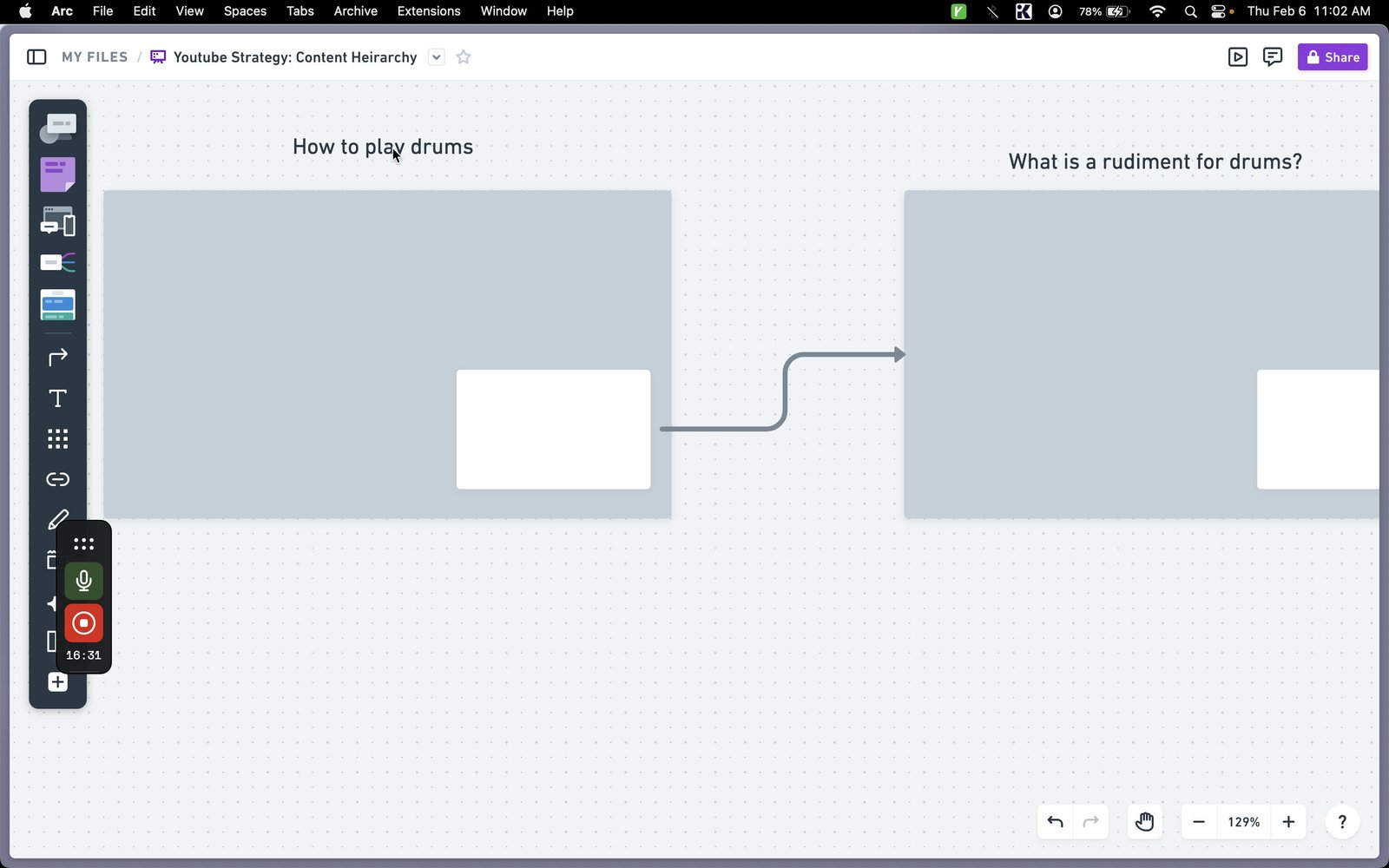
Task: Undo the last canvas action
Action: coord(1056,822)
